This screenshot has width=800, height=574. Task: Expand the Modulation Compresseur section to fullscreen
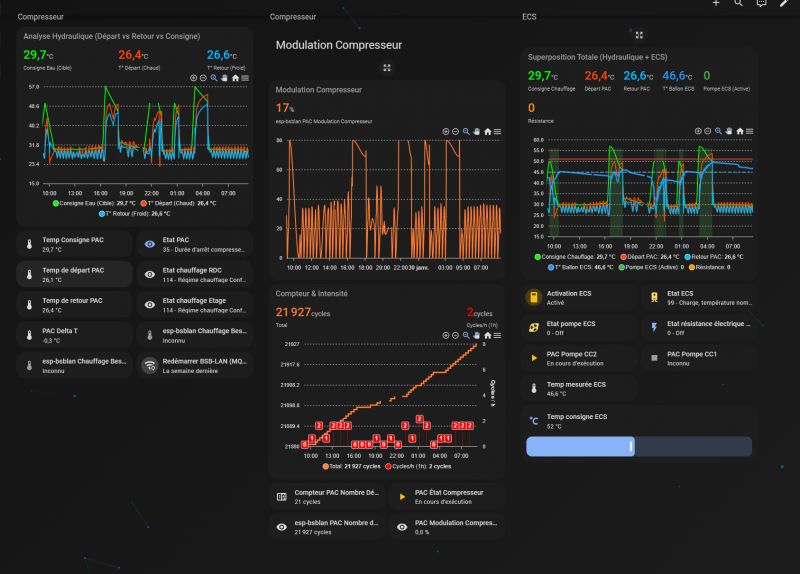pyautogui.click(x=387, y=68)
